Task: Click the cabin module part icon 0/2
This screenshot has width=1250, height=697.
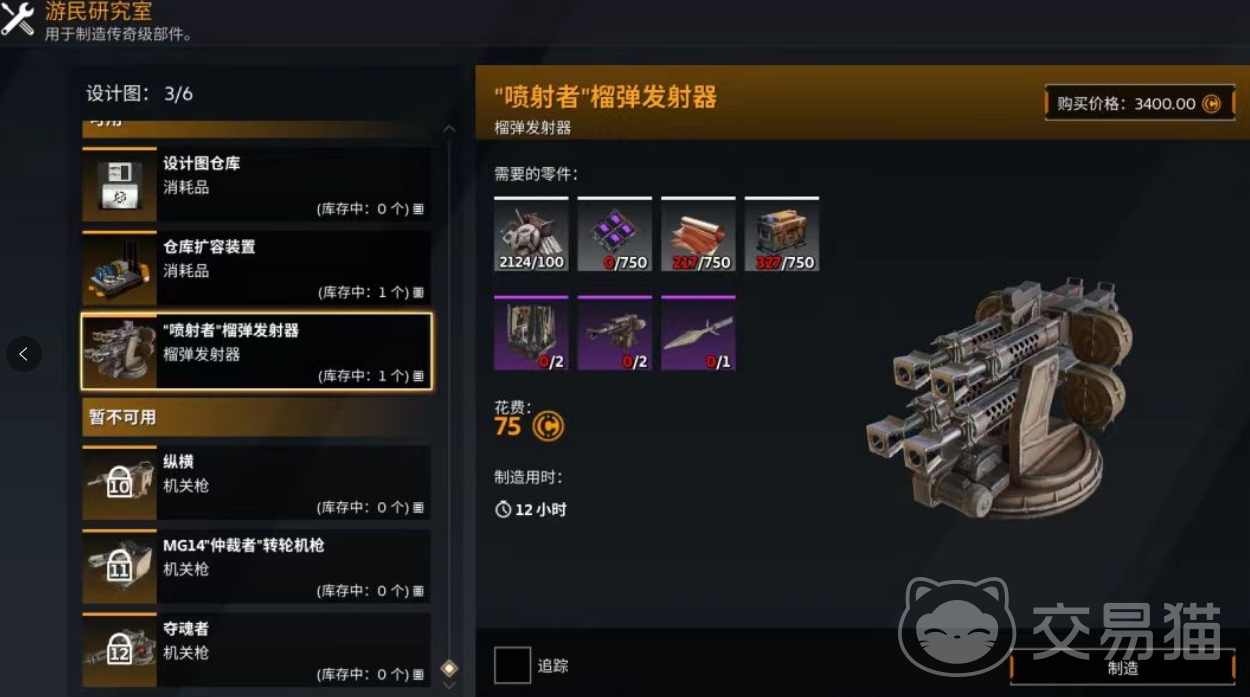Action: click(x=531, y=333)
